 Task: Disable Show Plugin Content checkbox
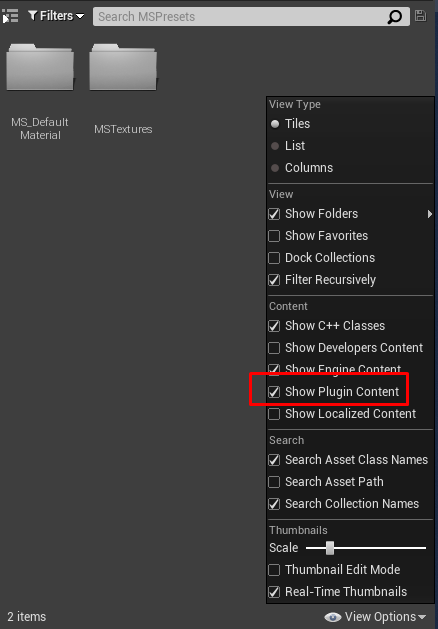(274, 392)
